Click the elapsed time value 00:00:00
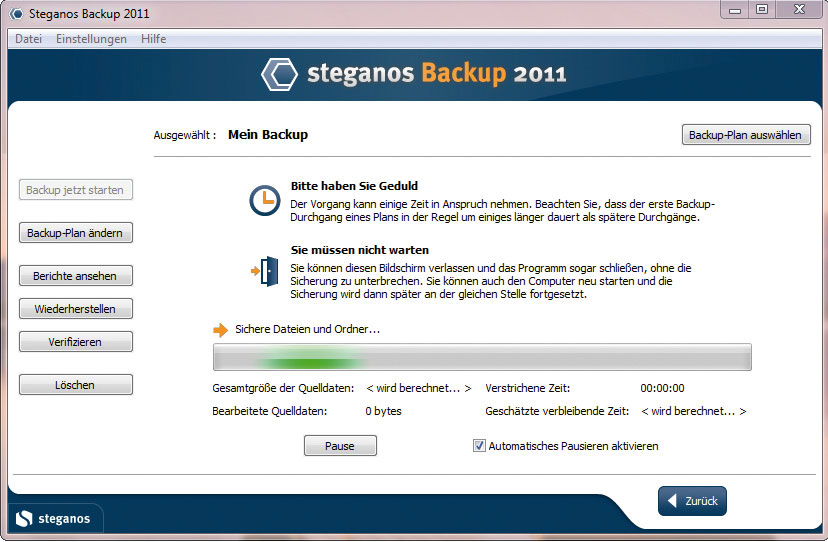Screen dimensions: 828x542 (x=662, y=388)
